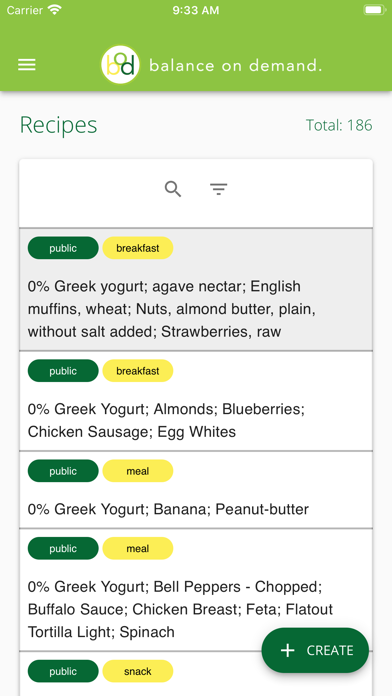Open the Banana Peanut-butter recipe
Screen dimensions: 392x696
point(196,490)
